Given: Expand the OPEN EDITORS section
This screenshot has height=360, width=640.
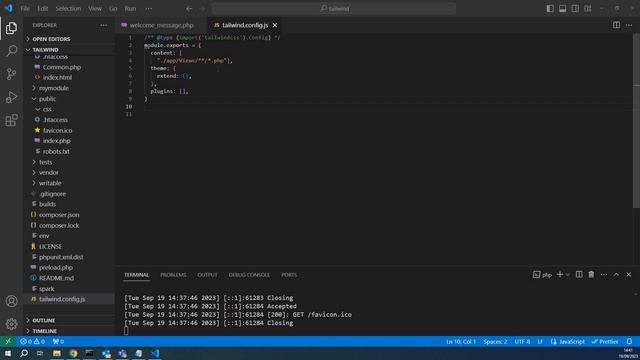Looking at the screenshot, I should tap(69, 39).
